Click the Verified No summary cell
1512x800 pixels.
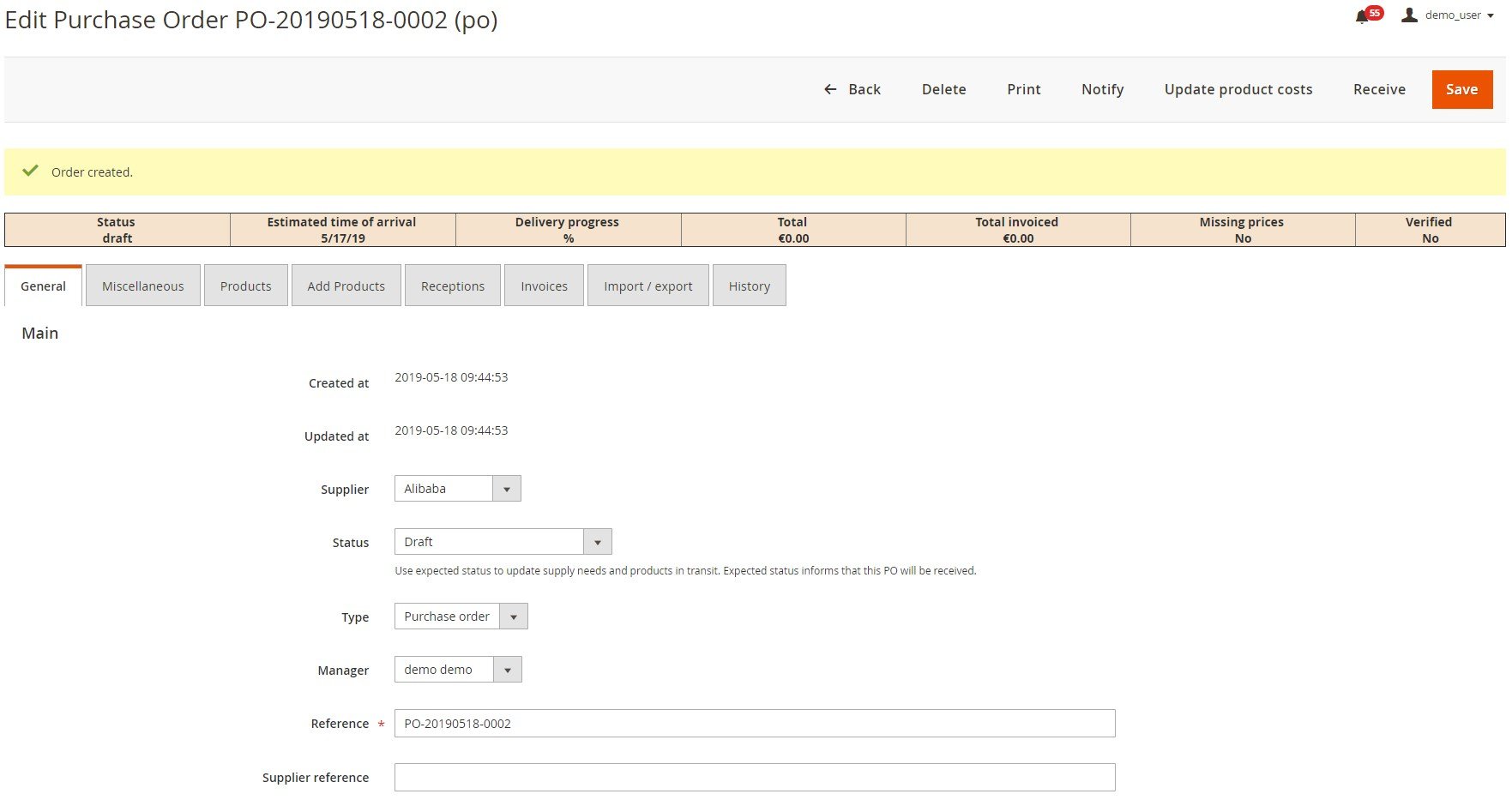[x=1430, y=230]
